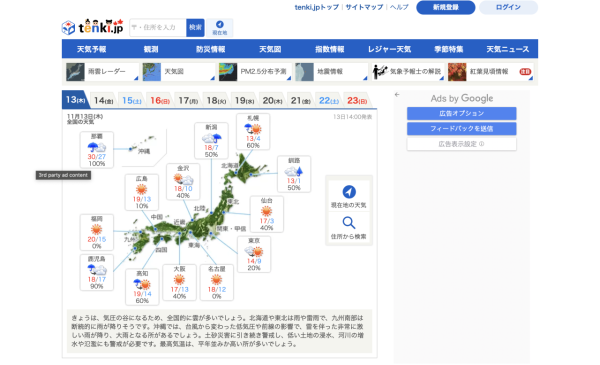
Task: Open the 季節特集 menu
Action: coord(448,49)
